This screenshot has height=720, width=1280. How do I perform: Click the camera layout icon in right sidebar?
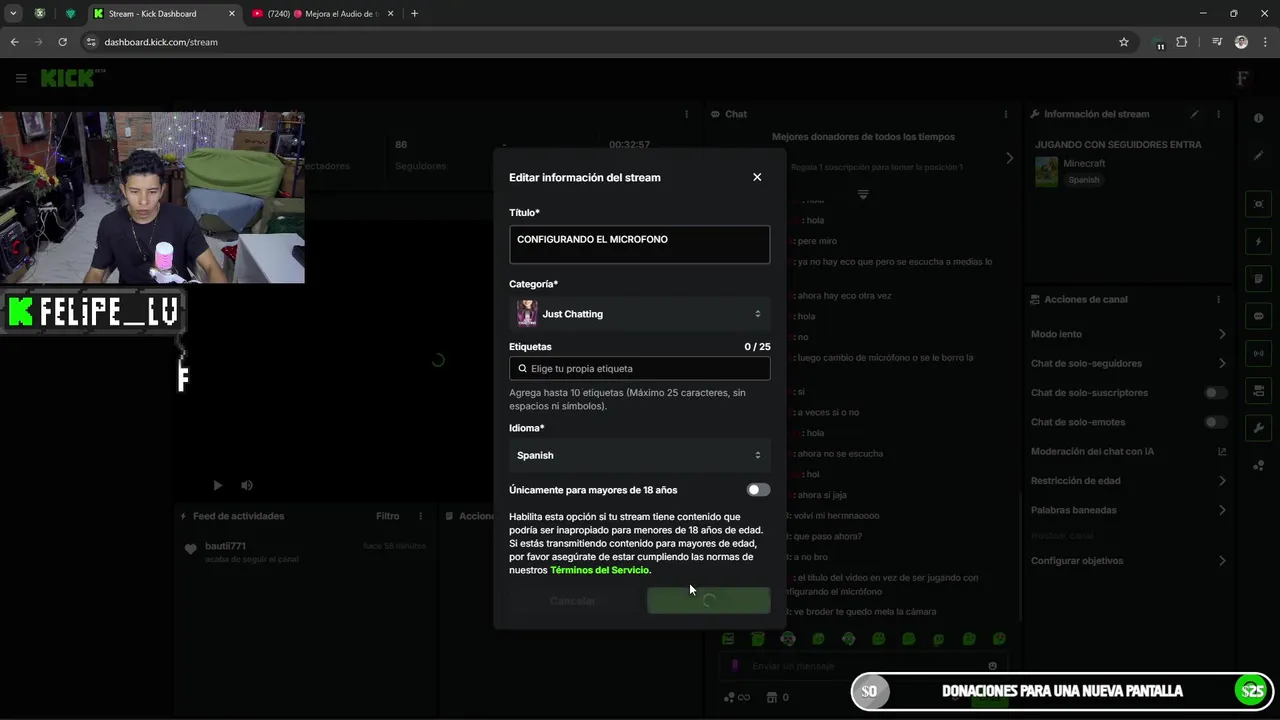1259,390
